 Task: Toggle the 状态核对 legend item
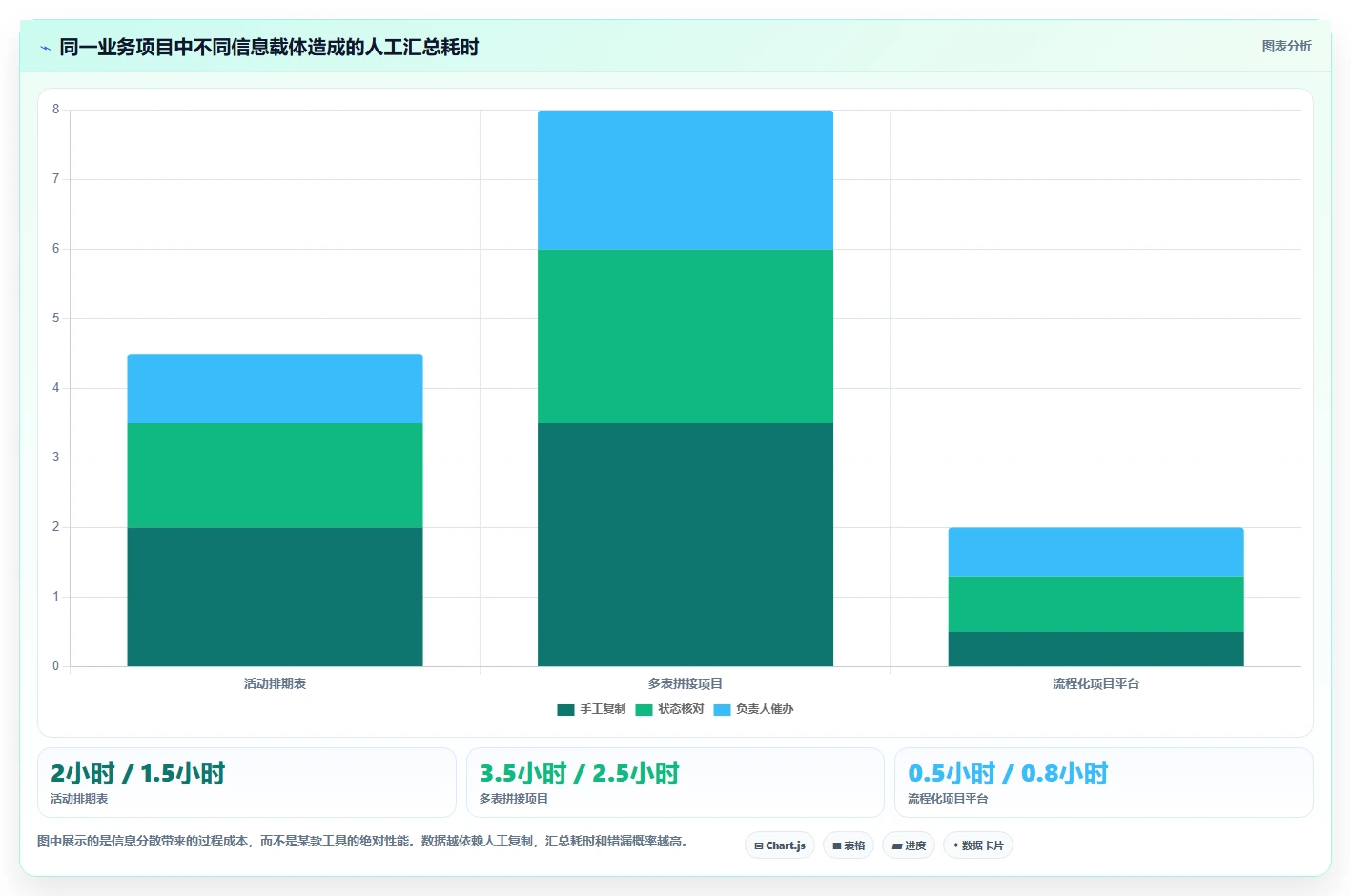point(669,709)
